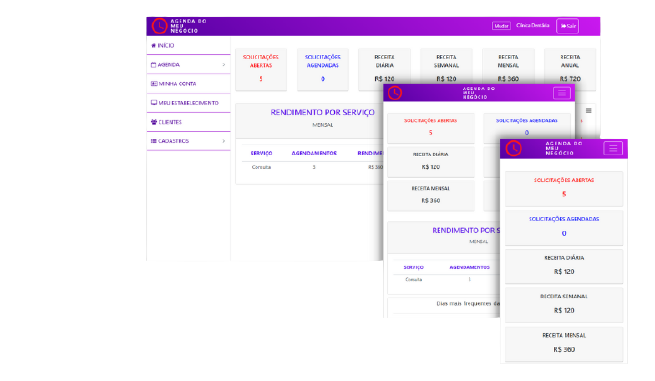The image size is (655, 381).
Task: Click the clock logo in desktop view header
Action: pos(159,26)
